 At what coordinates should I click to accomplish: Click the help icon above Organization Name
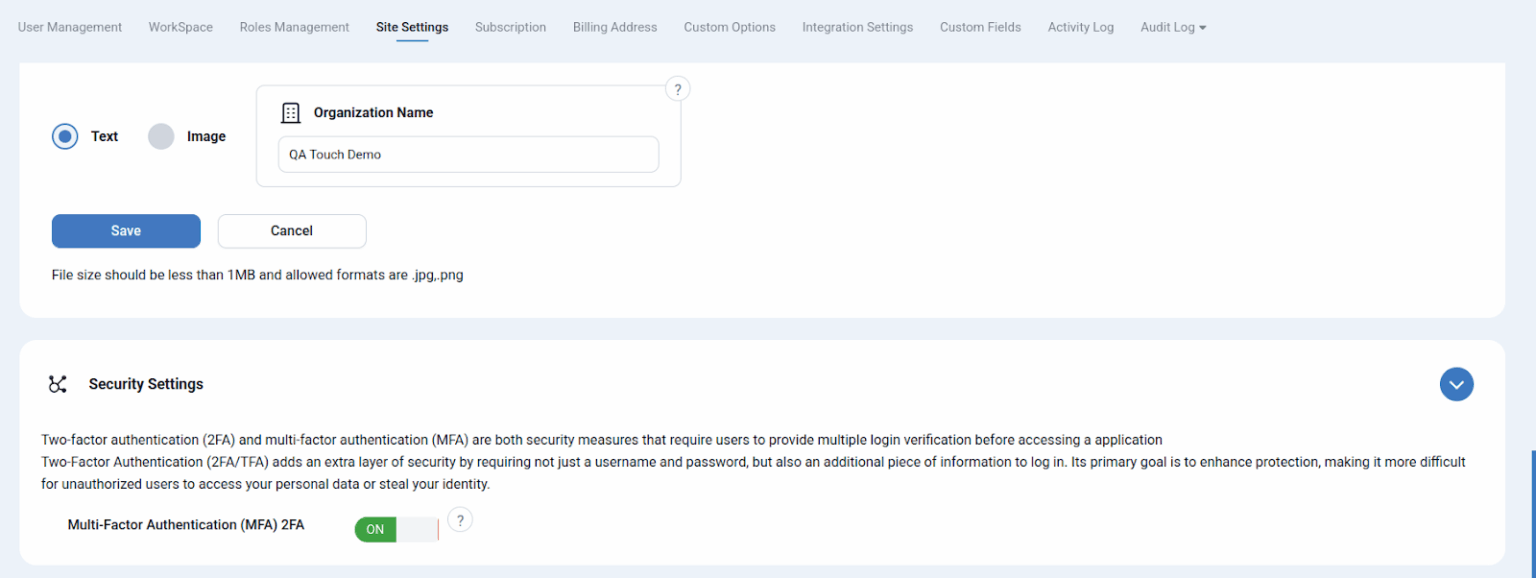(x=677, y=90)
